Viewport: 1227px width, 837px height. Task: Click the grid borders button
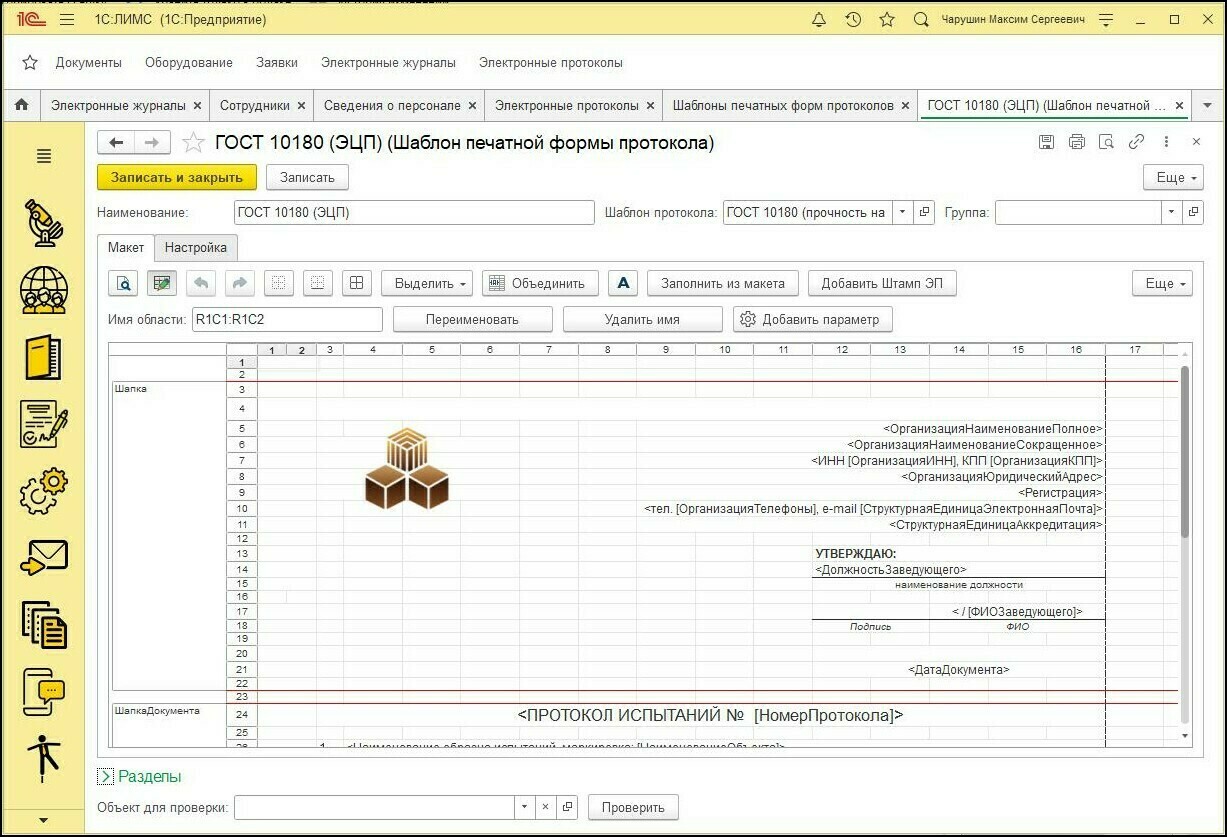(x=357, y=283)
